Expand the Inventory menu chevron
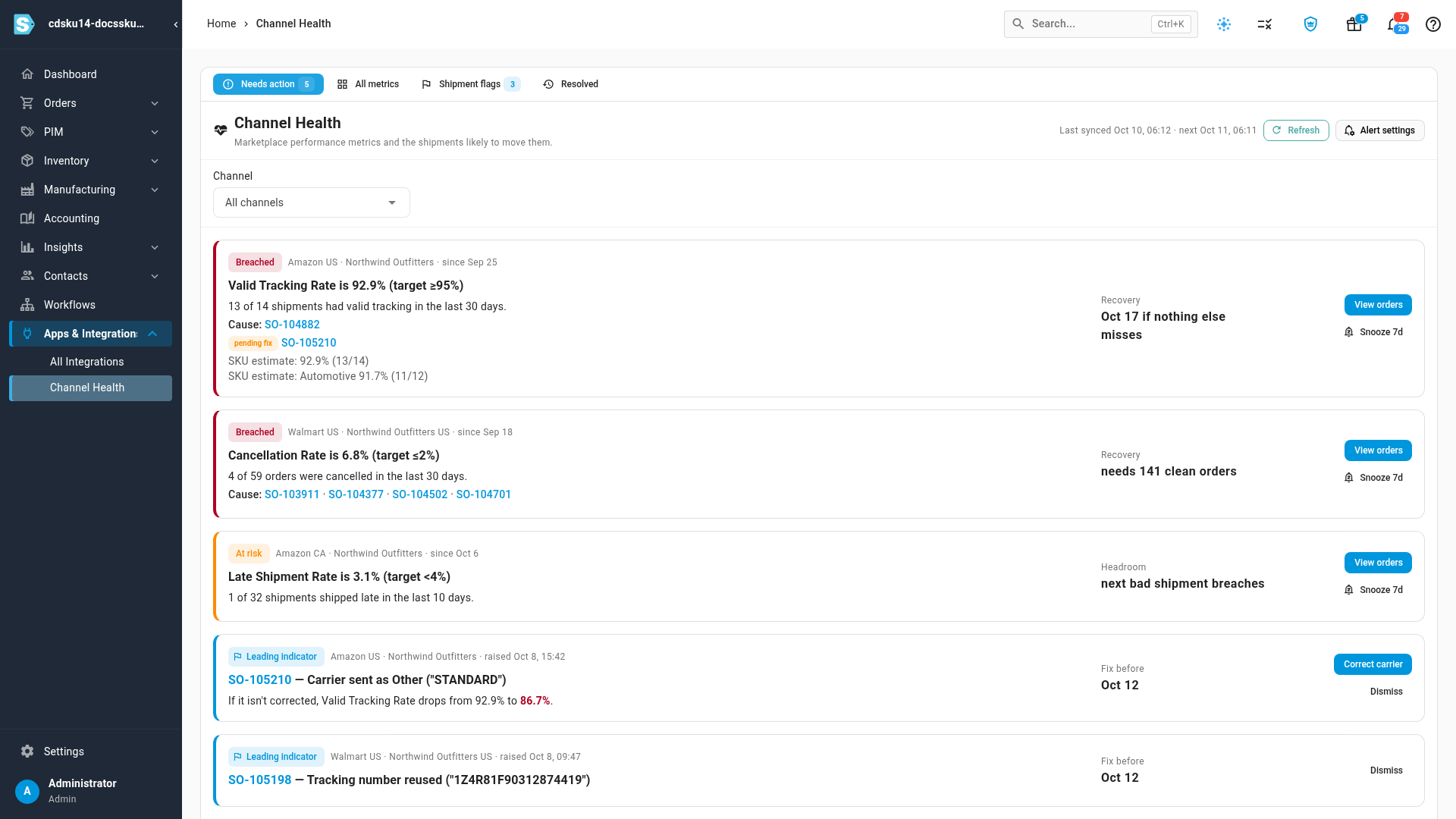 pyautogui.click(x=155, y=161)
